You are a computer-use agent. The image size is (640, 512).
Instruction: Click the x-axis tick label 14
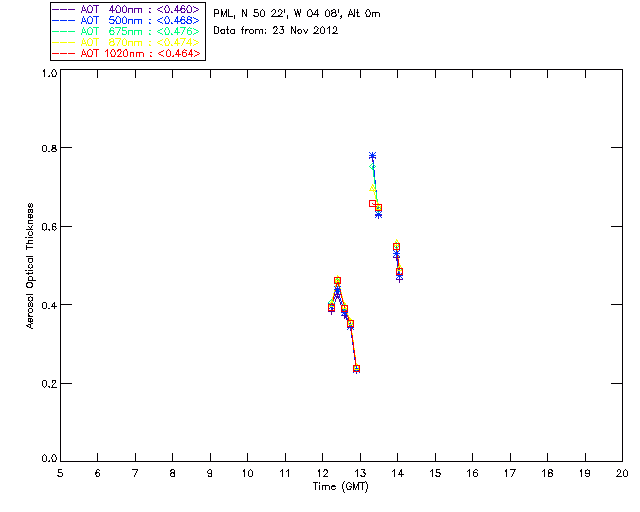pos(398,473)
